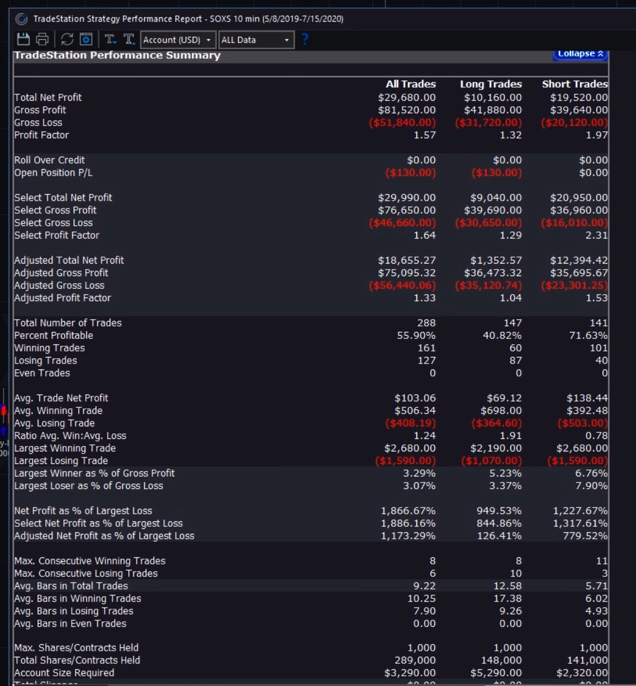Open the Account (USD) dropdown

178,40
